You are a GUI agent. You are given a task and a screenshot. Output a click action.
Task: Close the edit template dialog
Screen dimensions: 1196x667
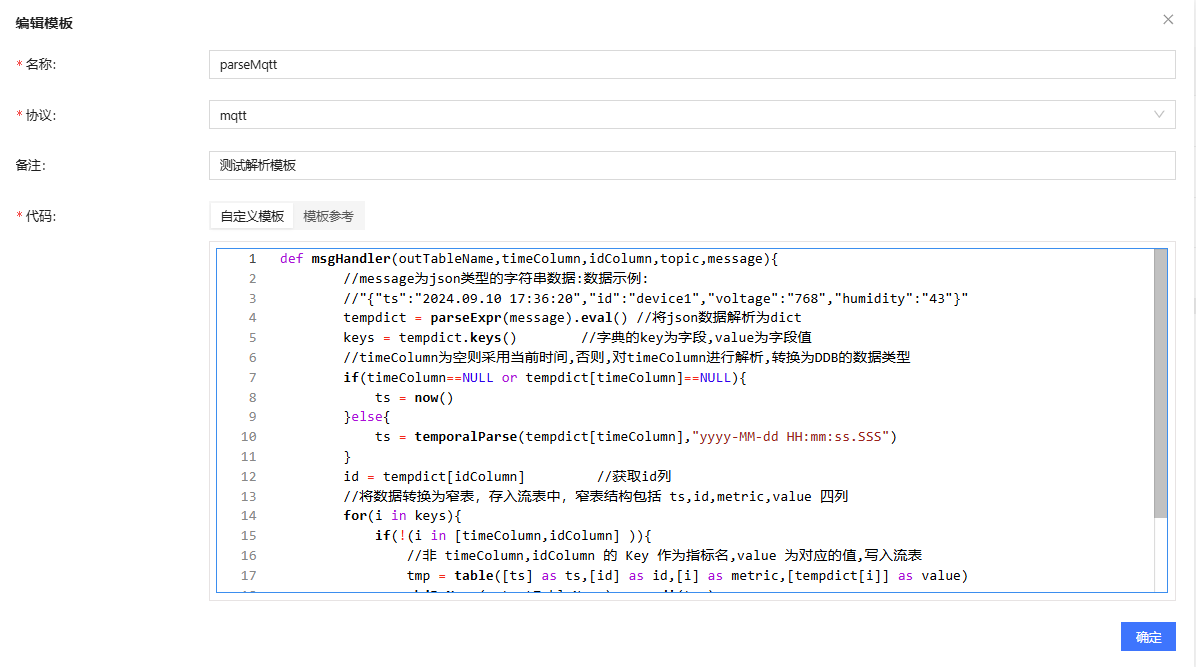(1168, 20)
